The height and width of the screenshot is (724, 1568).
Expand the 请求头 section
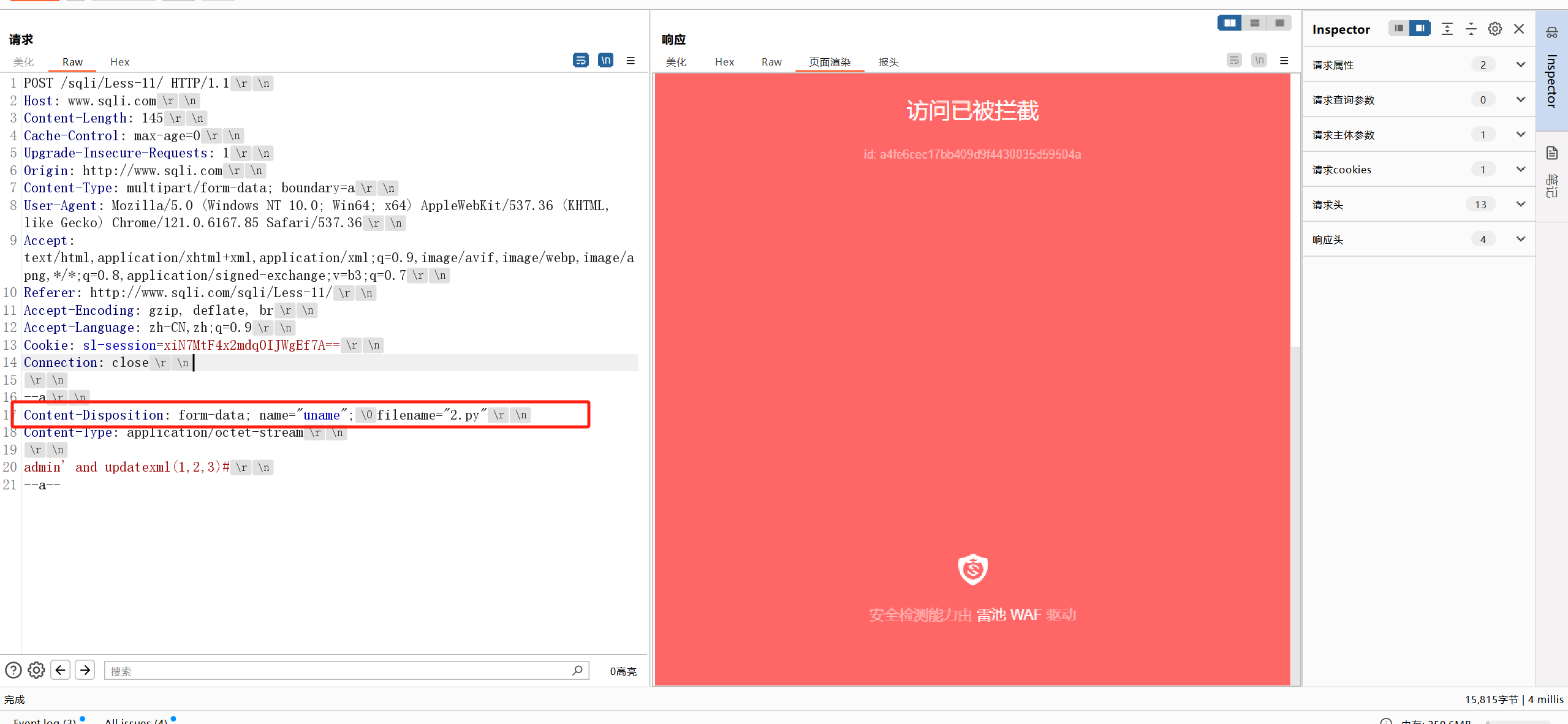1520,204
